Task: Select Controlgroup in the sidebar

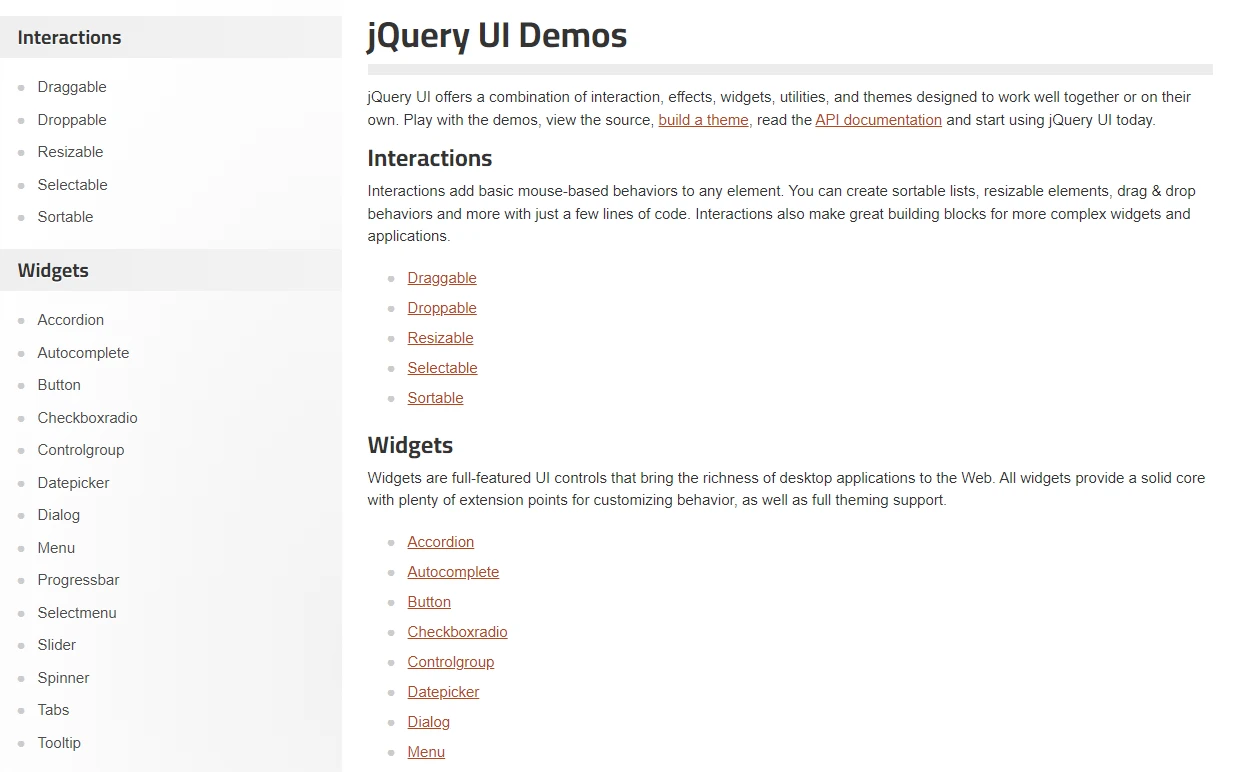Action: coord(80,450)
